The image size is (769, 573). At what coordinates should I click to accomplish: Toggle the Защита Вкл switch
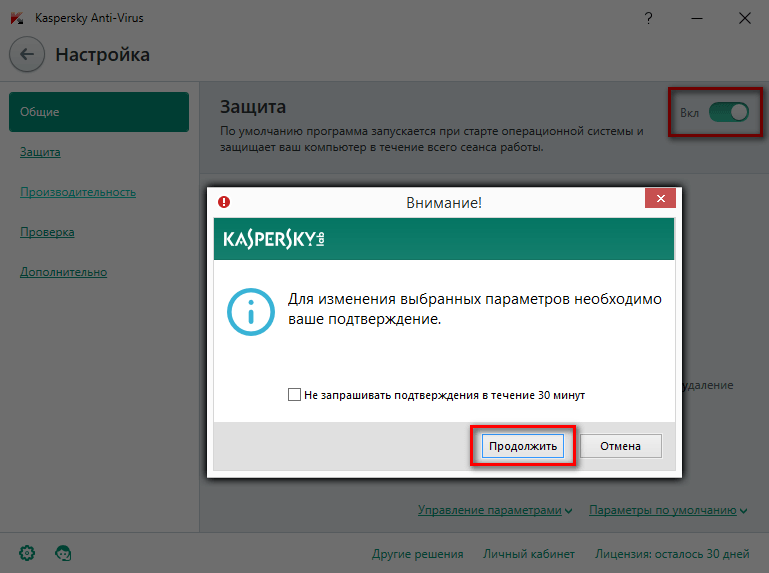729,112
